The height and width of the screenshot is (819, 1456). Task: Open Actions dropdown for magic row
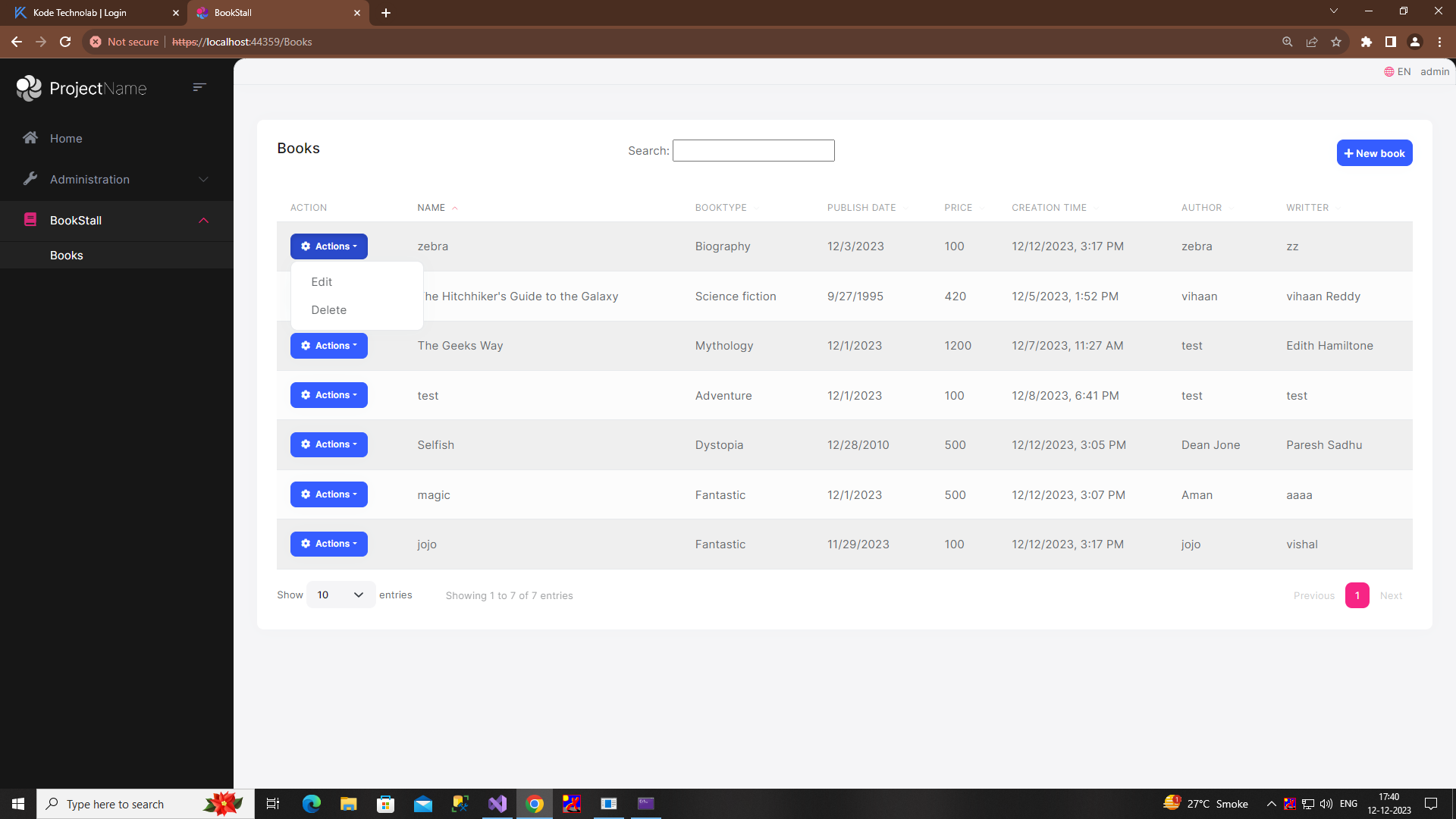click(329, 494)
